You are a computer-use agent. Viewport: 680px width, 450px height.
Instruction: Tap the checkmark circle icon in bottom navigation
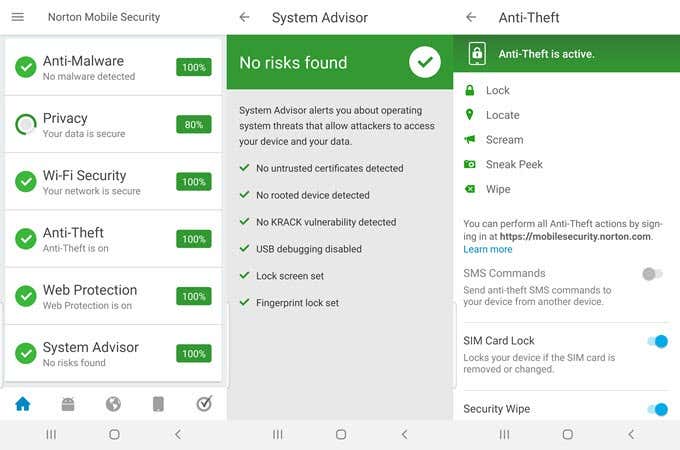204,404
